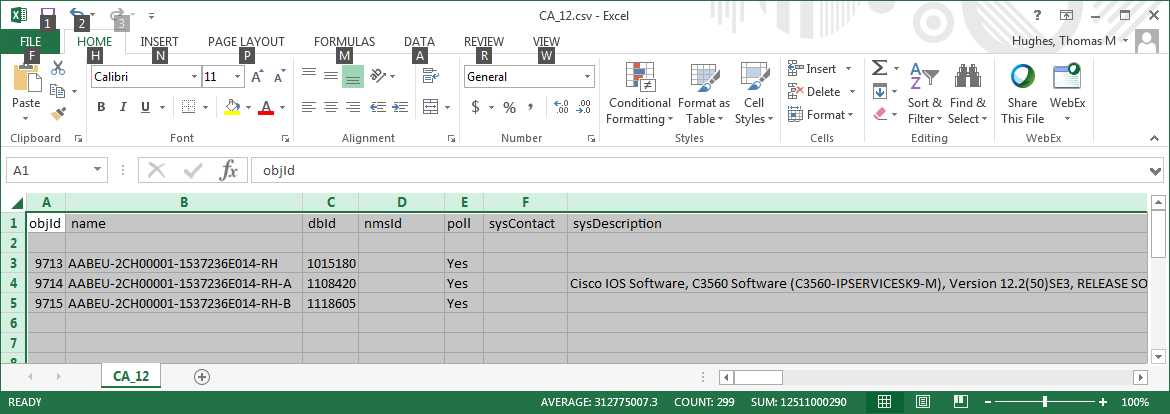1170x414 pixels.
Task: Decrease decimal places
Action: [x=584, y=107]
